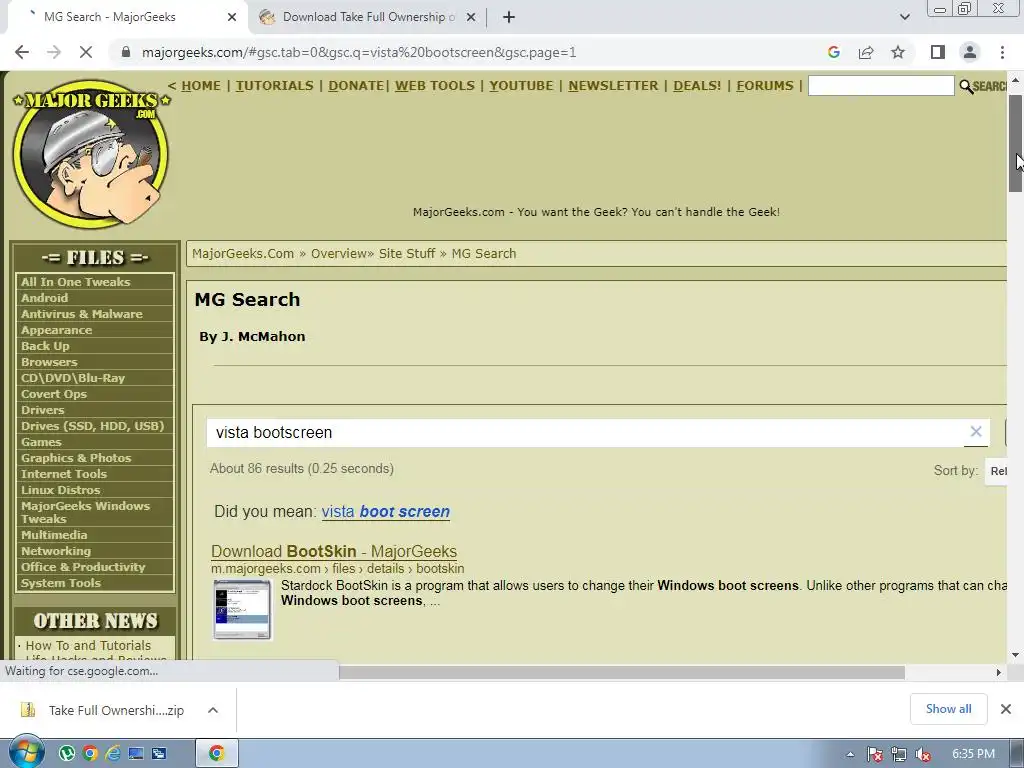The image size is (1024, 768).
Task: Open options for Take Full Ownership zip download
Action: click(x=213, y=710)
